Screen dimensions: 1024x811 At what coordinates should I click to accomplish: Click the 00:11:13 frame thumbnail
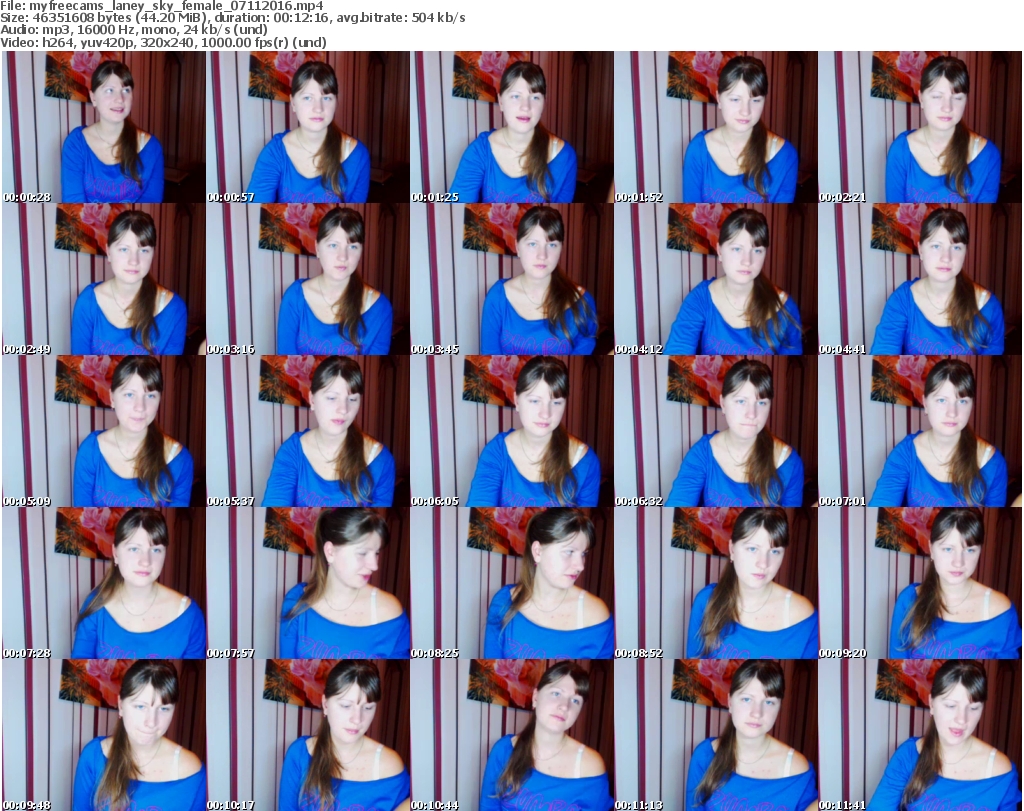point(716,735)
